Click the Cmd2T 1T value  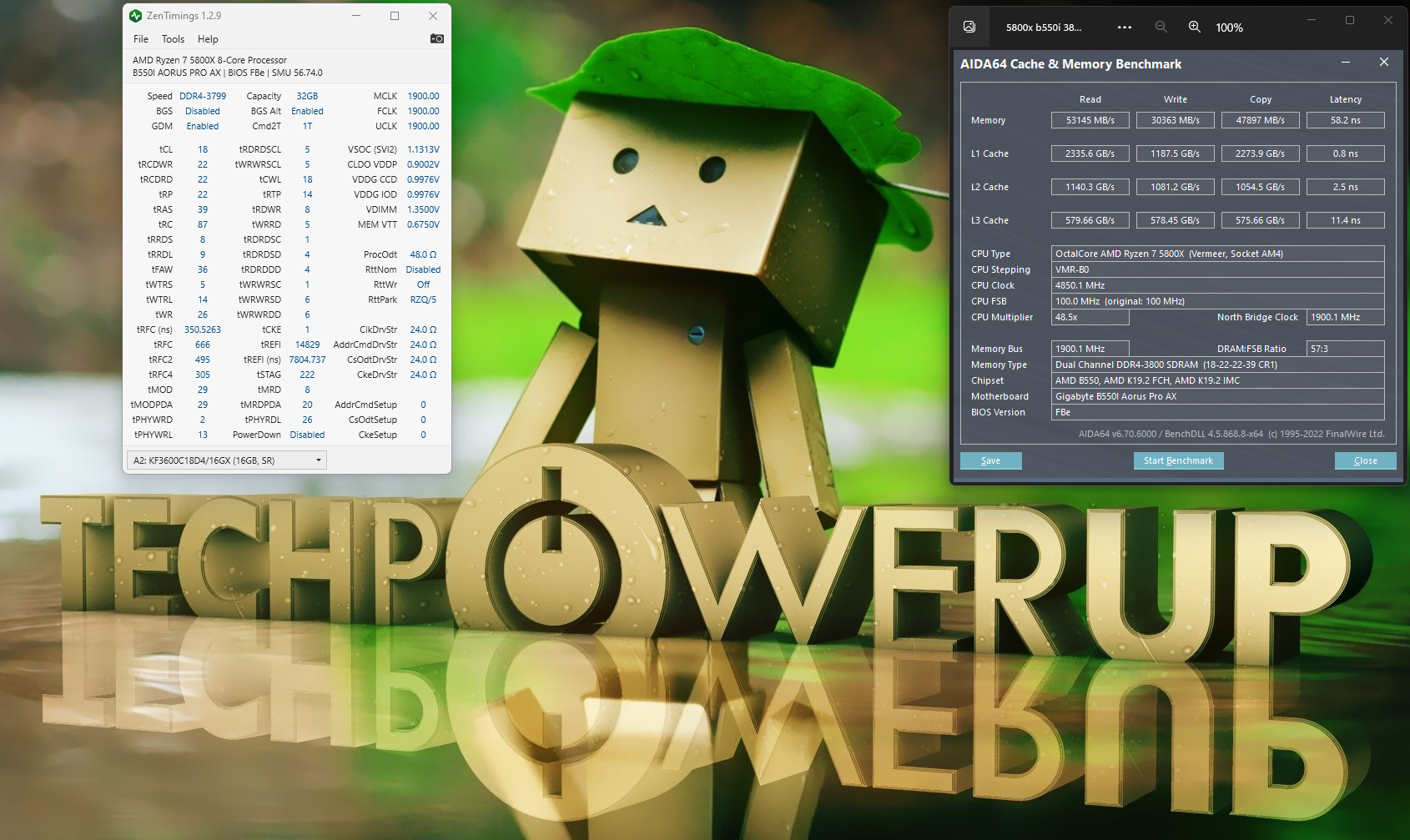(x=307, y=126)
